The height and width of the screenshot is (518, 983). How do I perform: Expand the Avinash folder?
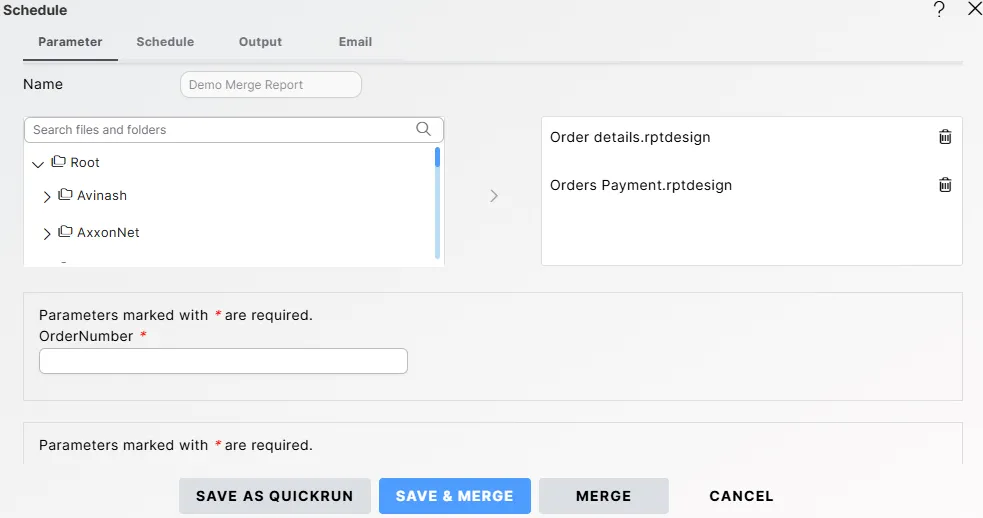[x=47, y=197]
